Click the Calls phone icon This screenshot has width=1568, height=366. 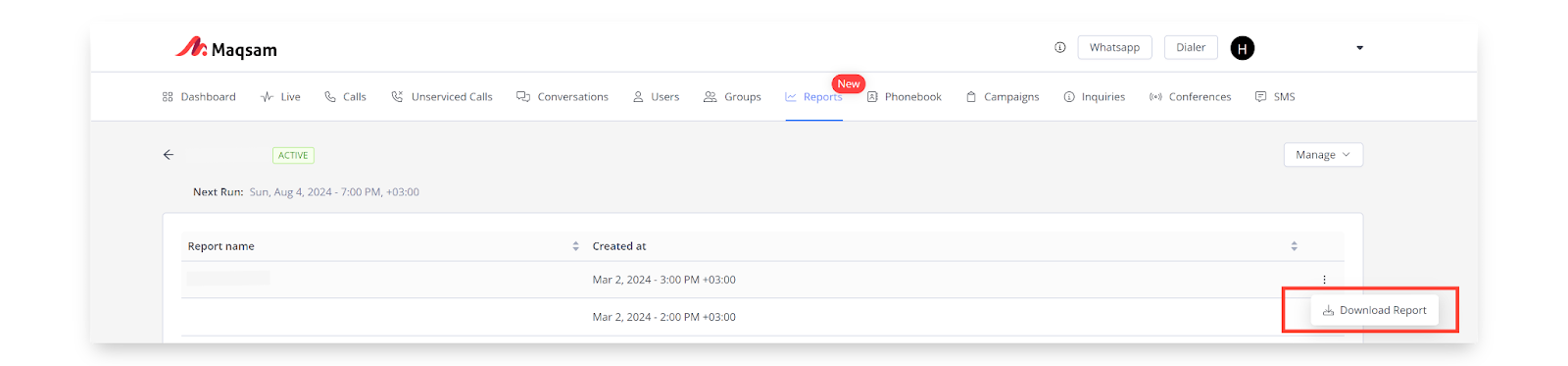click(330, 97)
